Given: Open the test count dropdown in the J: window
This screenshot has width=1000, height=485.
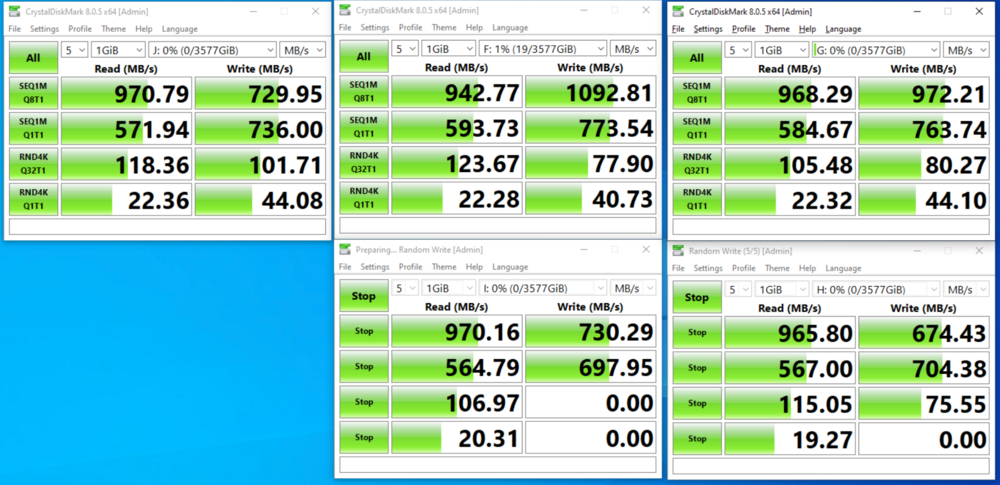Looking at the screenshot, I should [74, 50].
